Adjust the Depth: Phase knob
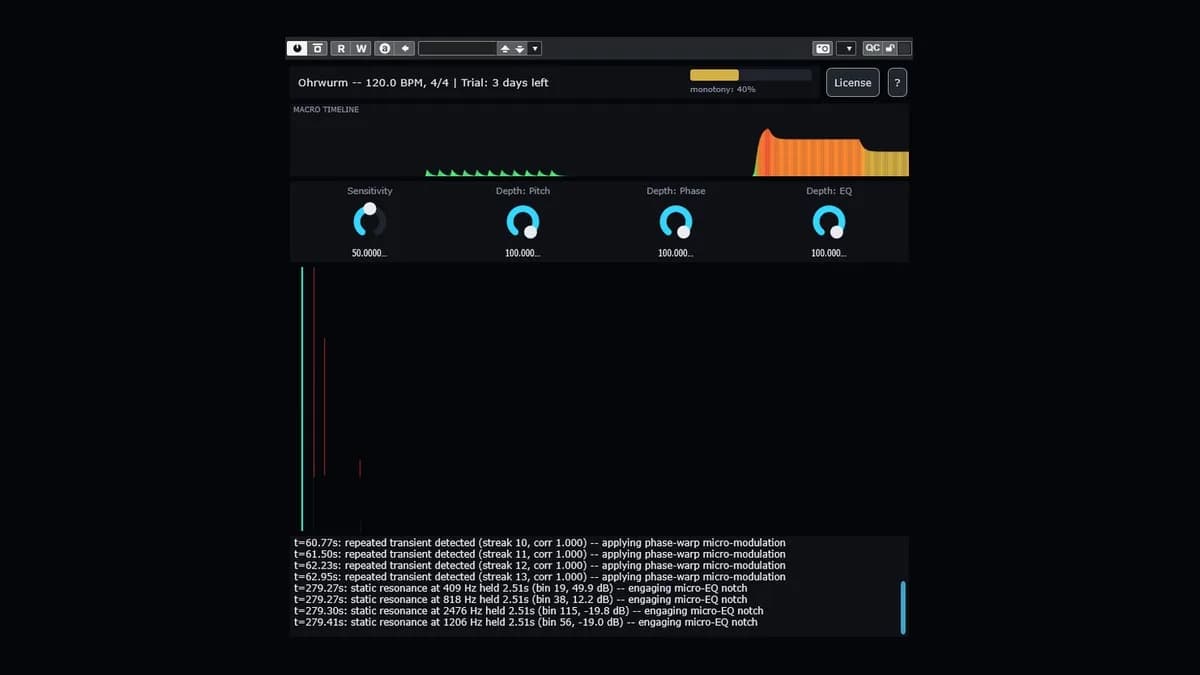Image resolution: width=1200 pixels, height=675 pixels. coord(676,221)
